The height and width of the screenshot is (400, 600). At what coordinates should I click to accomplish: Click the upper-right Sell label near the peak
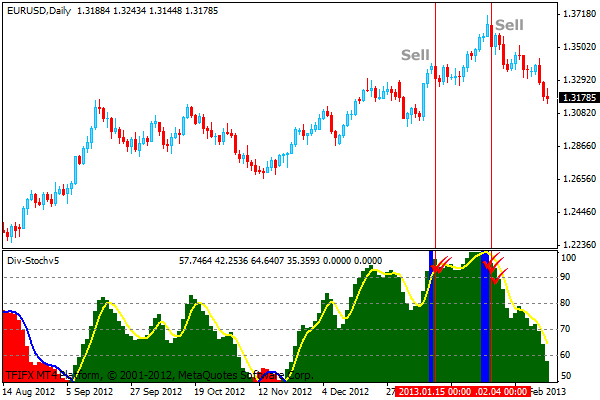pos(509,25)
